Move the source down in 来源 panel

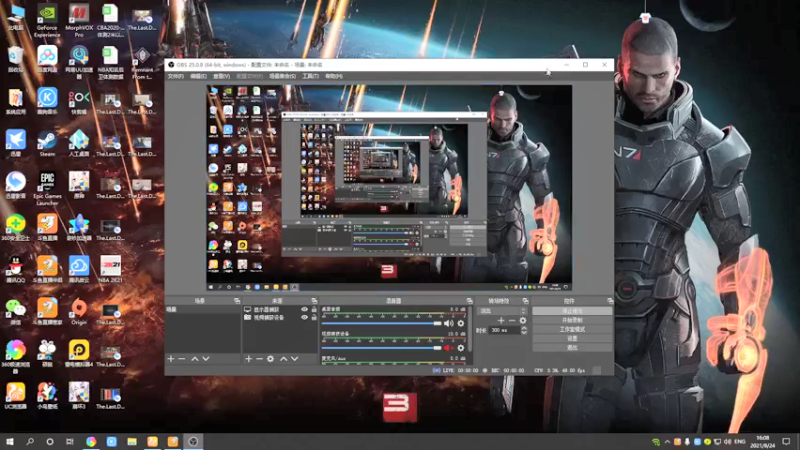click(x=294, y=359)
